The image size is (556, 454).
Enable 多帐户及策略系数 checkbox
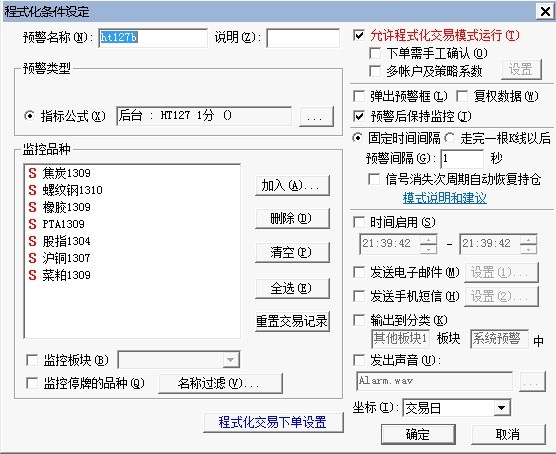[x=375, y=71]
